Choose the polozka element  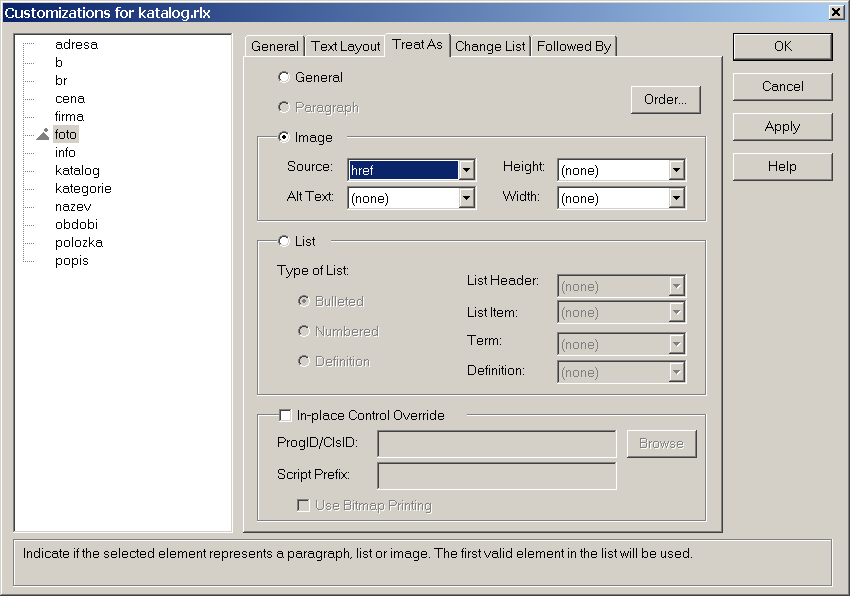78,243
